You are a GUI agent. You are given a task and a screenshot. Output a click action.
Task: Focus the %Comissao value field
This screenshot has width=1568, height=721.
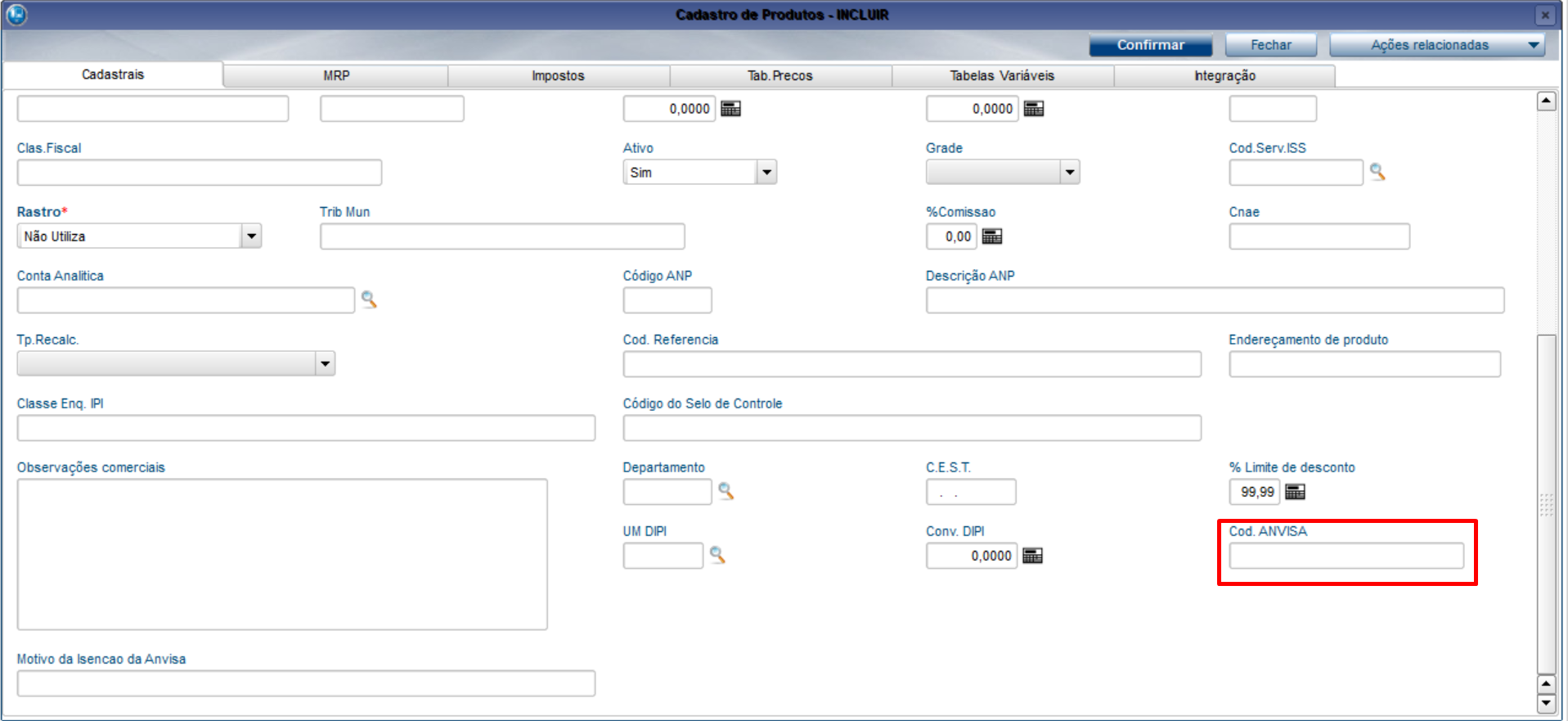951,237
